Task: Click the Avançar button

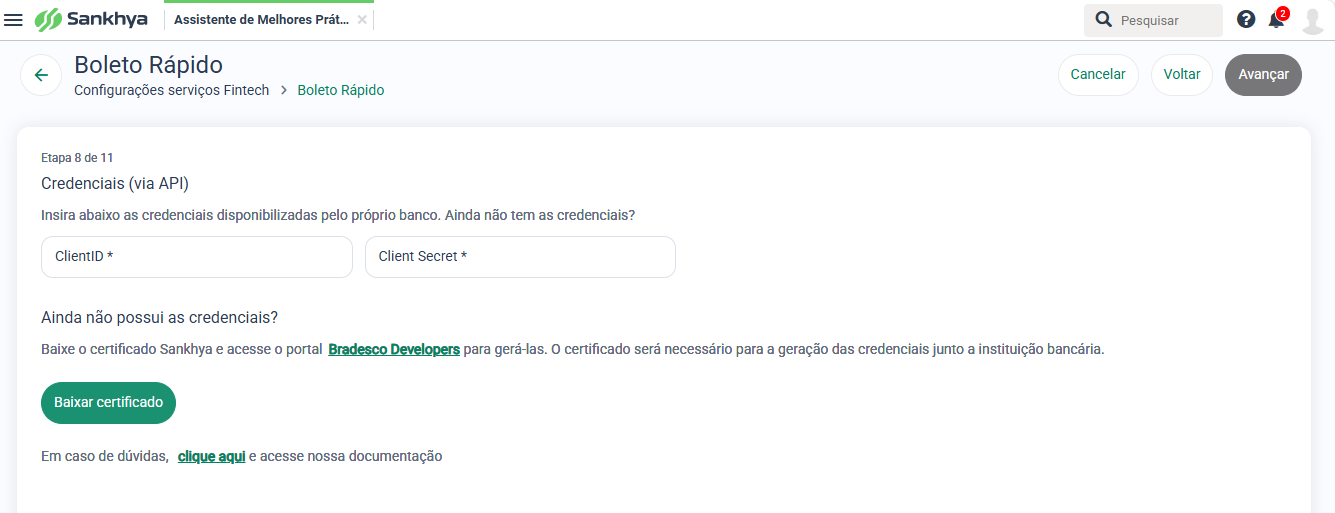Action: pos(1264,75)
